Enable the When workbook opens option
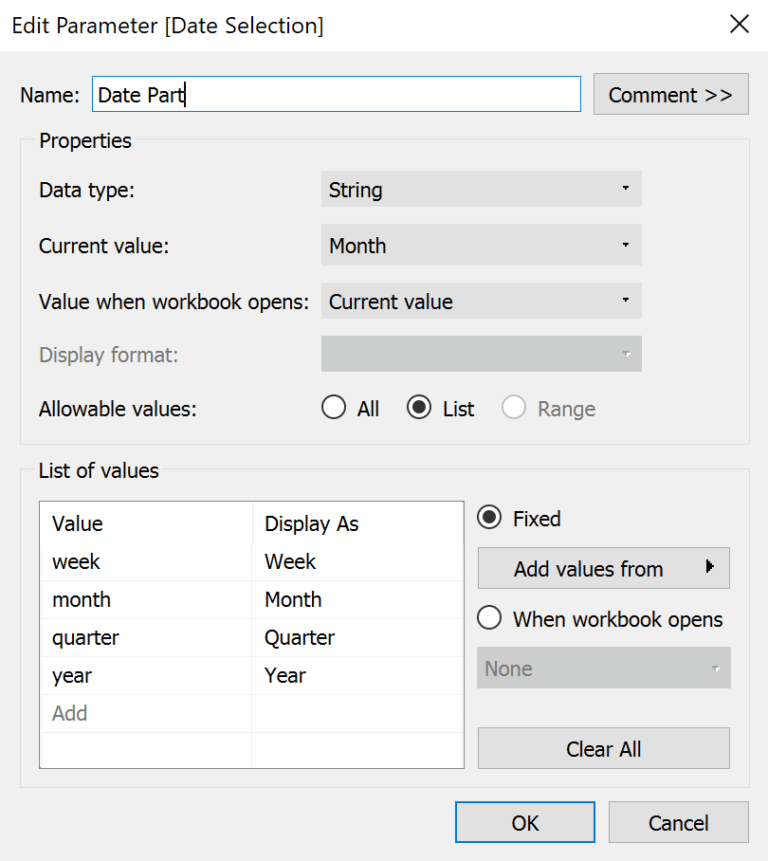 (x=489, y=618)
